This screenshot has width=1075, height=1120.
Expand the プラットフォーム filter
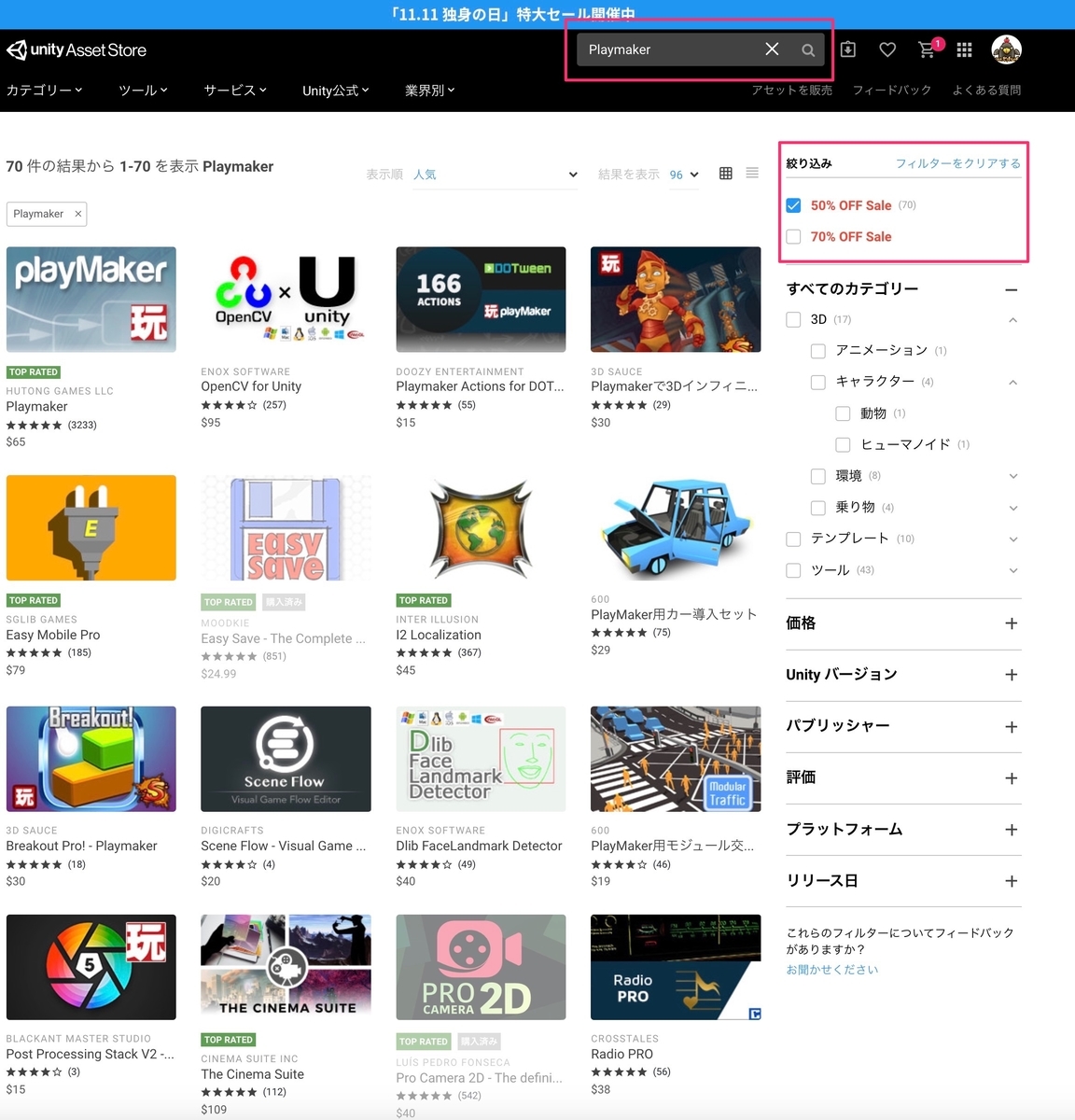tap(1012, 830)
